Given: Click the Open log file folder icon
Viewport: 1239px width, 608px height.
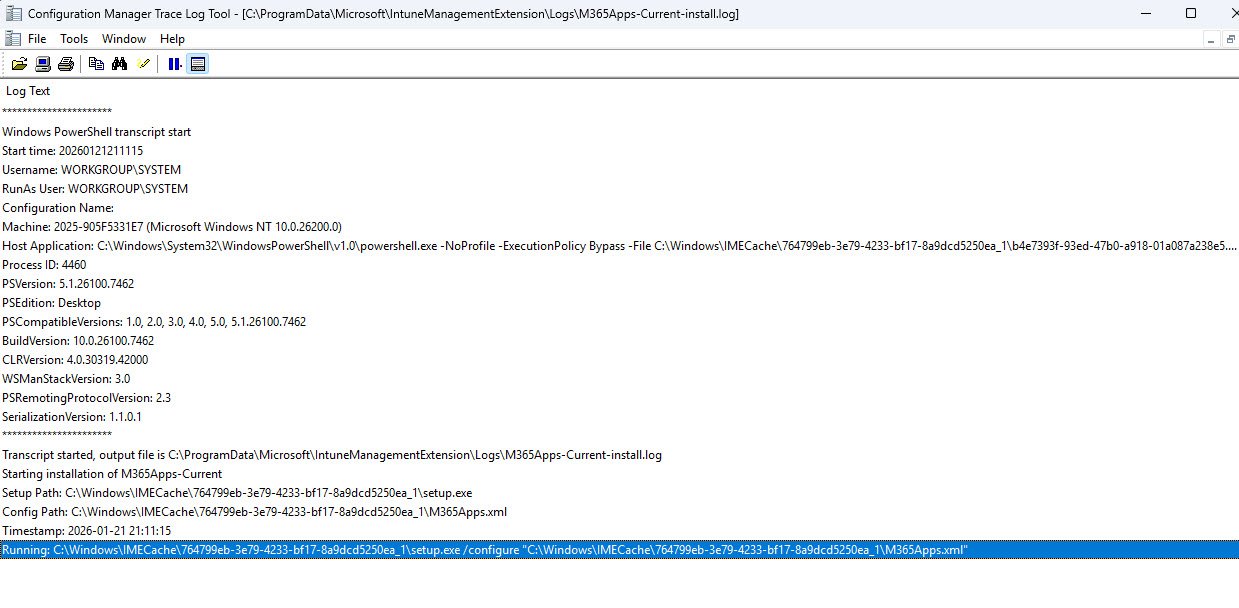Looking at the screenshot, I should pos(19,64).
